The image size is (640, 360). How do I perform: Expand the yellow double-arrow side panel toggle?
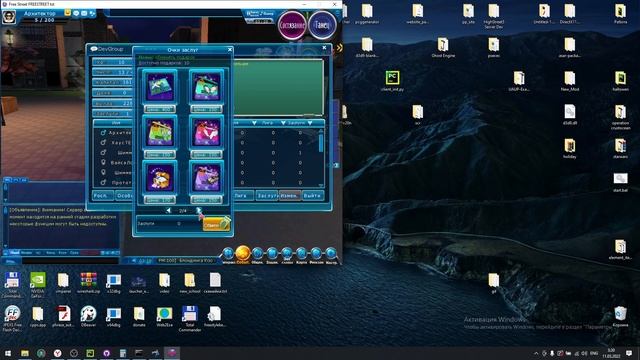[339, 48]
